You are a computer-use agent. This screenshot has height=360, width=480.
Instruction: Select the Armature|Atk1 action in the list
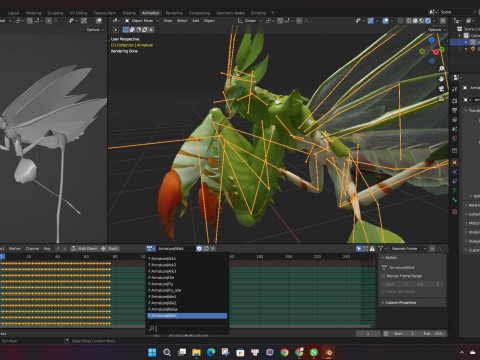pos(187,258)
